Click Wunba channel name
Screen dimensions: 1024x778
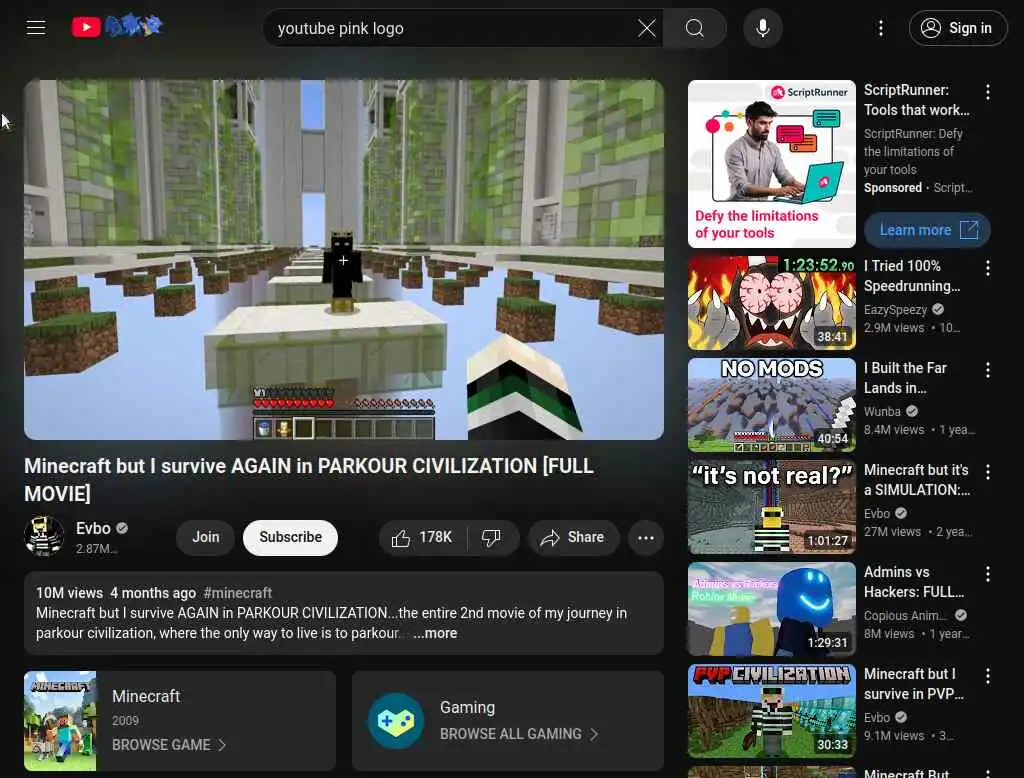[882, 412]
